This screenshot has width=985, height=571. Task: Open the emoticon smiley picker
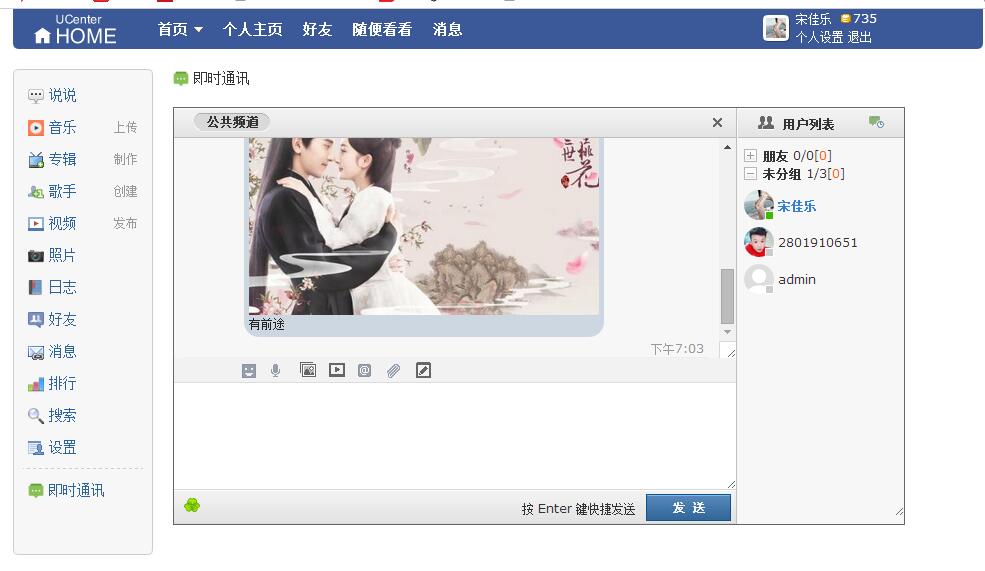pos(249,371)
